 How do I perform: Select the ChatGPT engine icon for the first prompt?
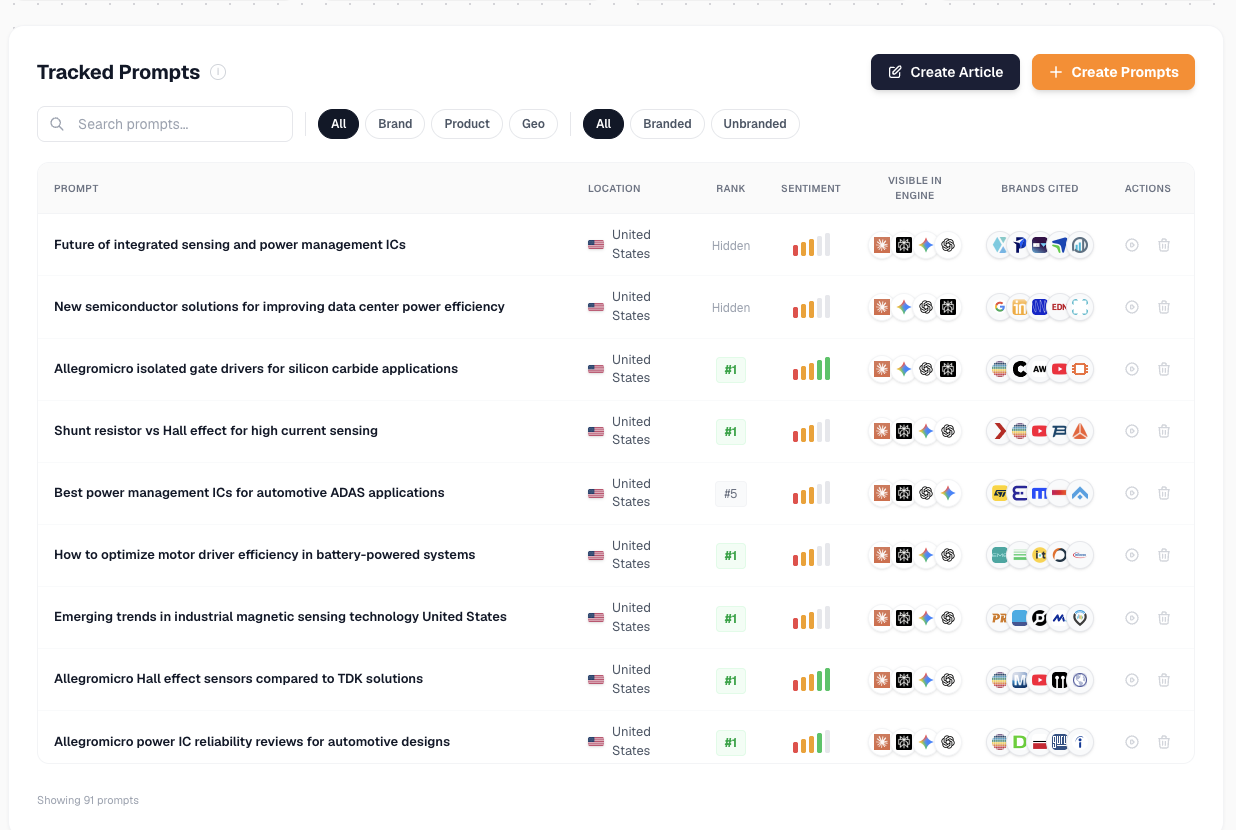coord(948,245)
